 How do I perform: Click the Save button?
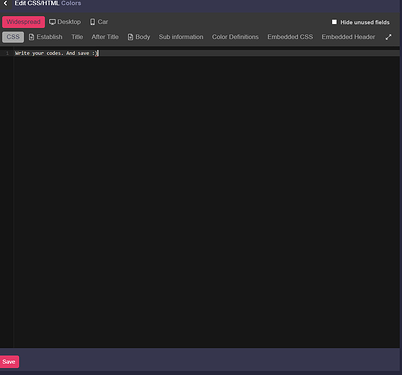(9, 362)
